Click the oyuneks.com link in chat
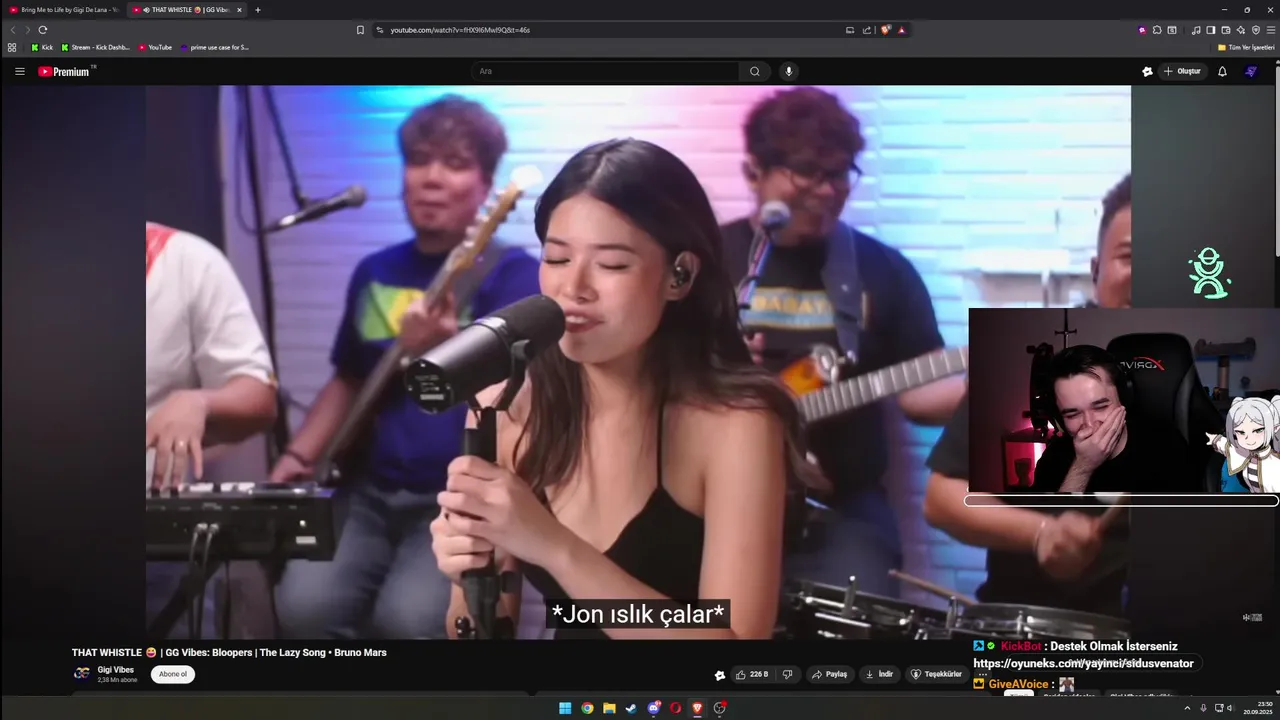The image size is (1280, 720). 1083,663
